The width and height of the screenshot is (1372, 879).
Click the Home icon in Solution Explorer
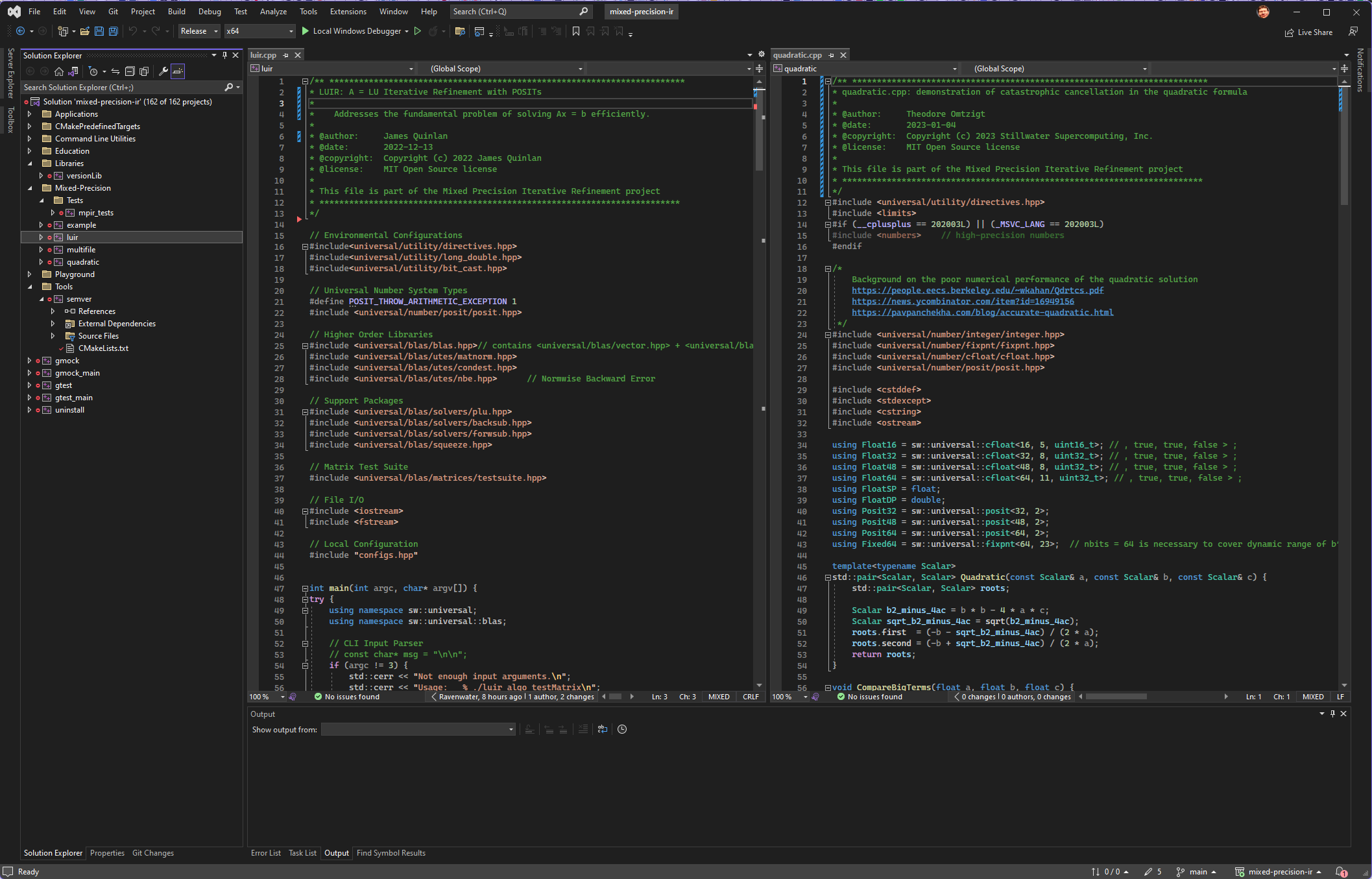59,71
